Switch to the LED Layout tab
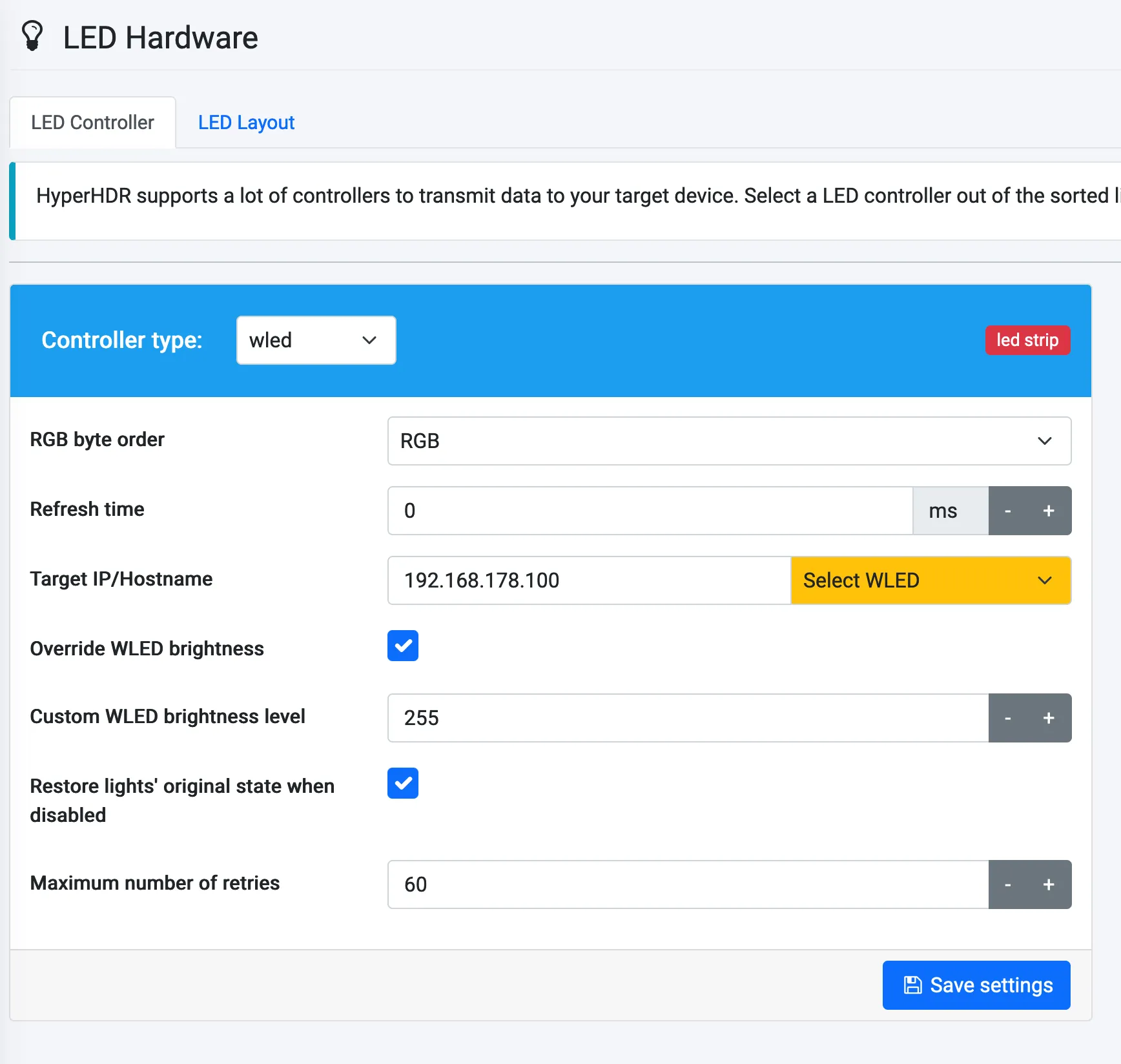The width and height of the screenshot is (1121, 1064). (x=247, y=122)
